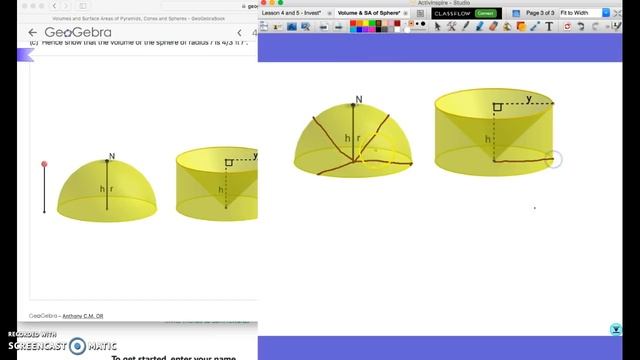Select the Shape tool
640x360 pixels.
point(521,26)
